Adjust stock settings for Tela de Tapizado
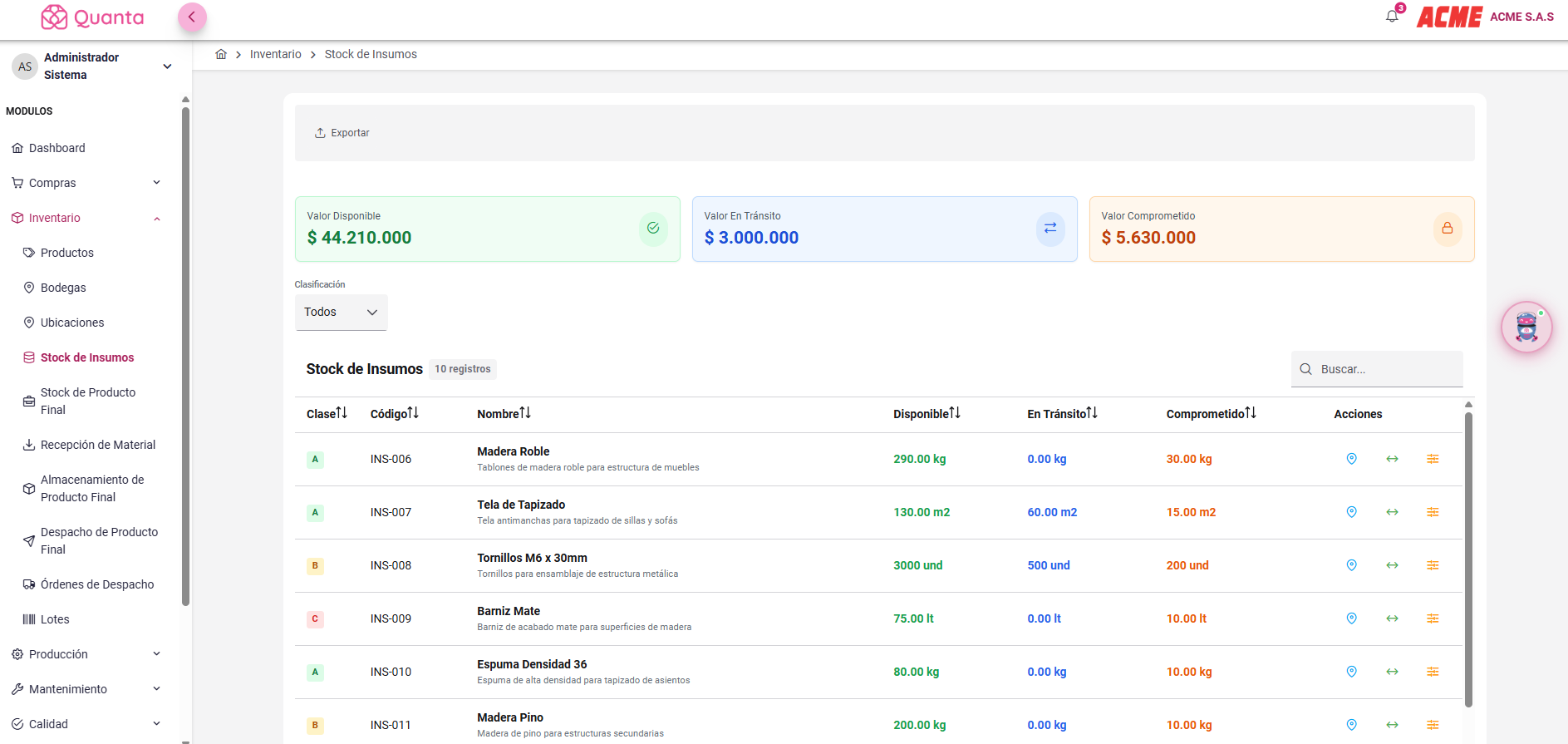This screenshot has height=744, width=1568. click(x=1433, y=512)
